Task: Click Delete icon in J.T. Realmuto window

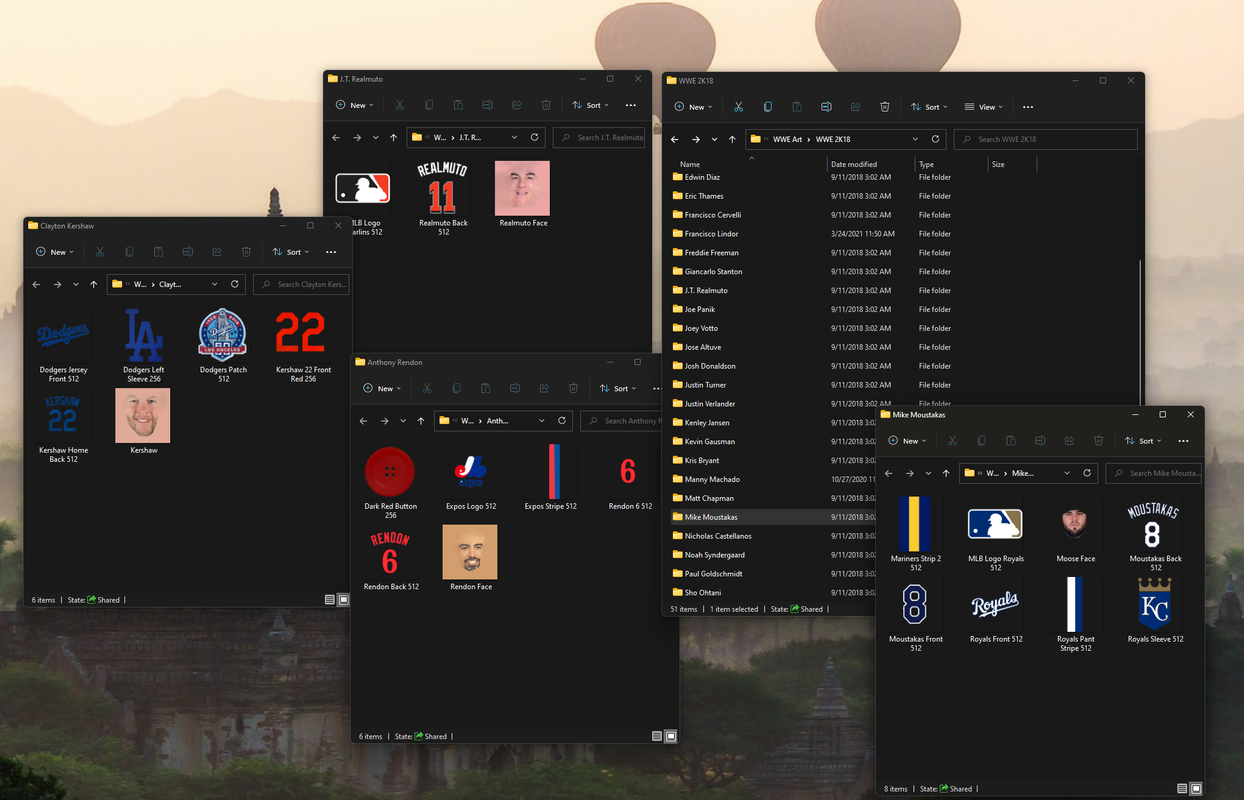Action: [x=545, y=105]
